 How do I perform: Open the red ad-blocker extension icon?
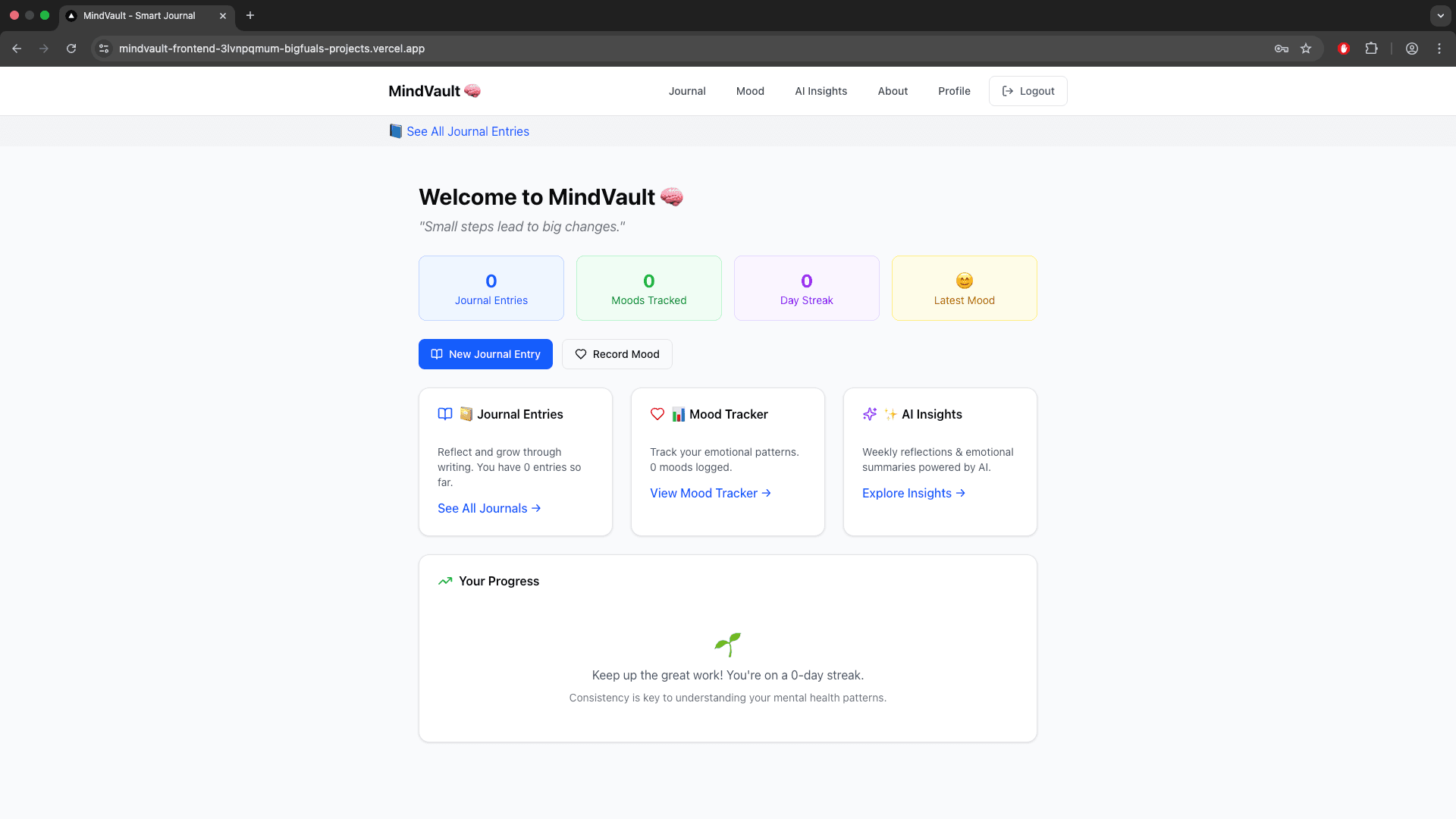click(x=1344, y=49)
